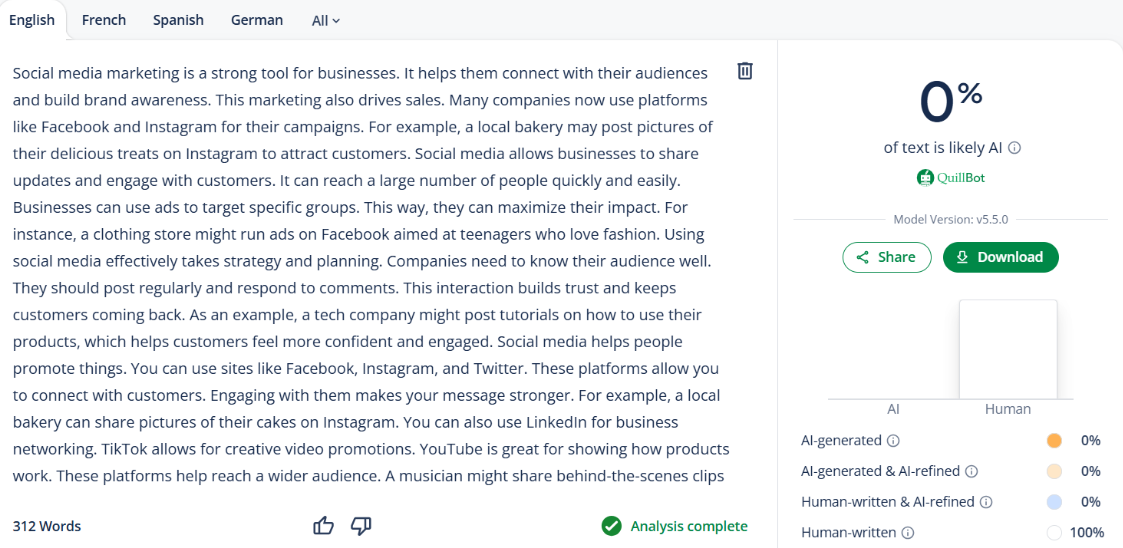Open the All languages dropdown
Screen dimensions: 1123x548
coord(325,20)
